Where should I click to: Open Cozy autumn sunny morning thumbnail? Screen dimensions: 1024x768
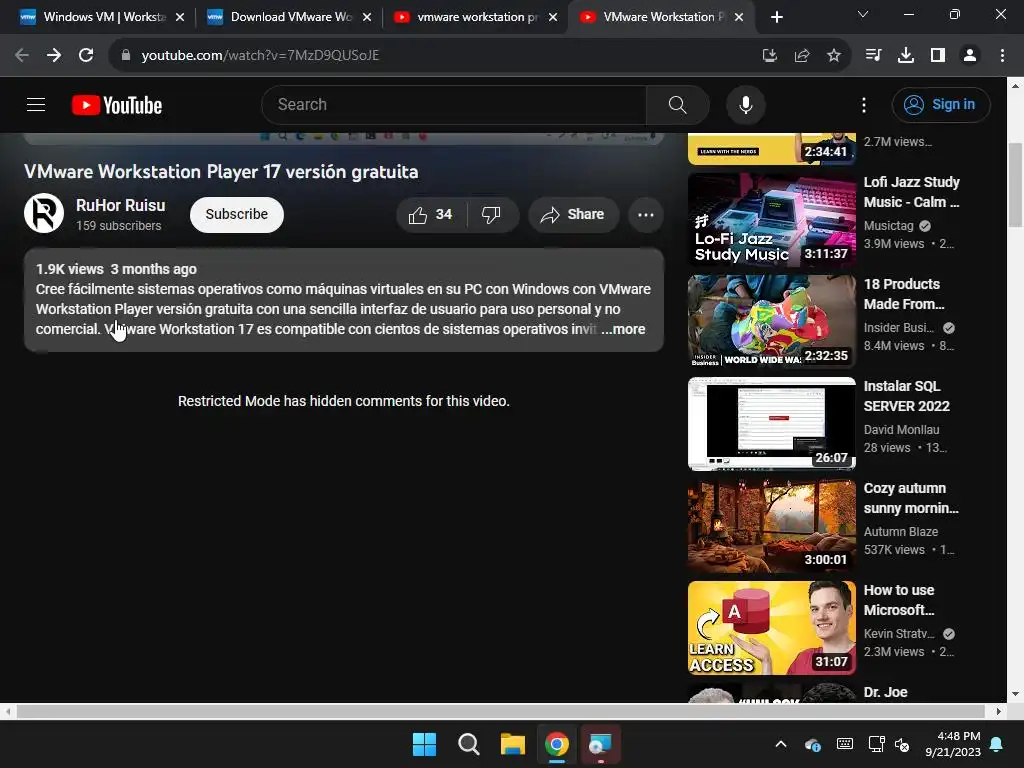pos(771,526)
